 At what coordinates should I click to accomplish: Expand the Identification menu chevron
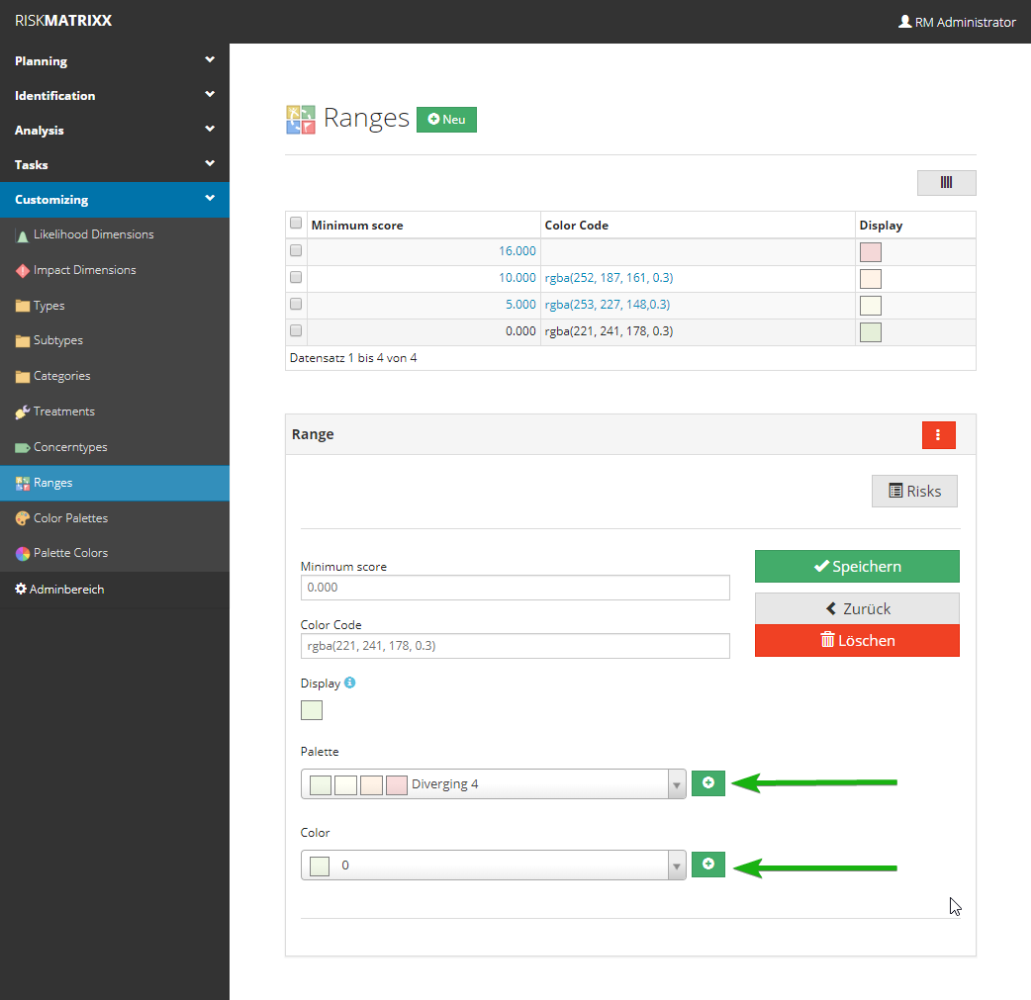(x=210, y=94)
